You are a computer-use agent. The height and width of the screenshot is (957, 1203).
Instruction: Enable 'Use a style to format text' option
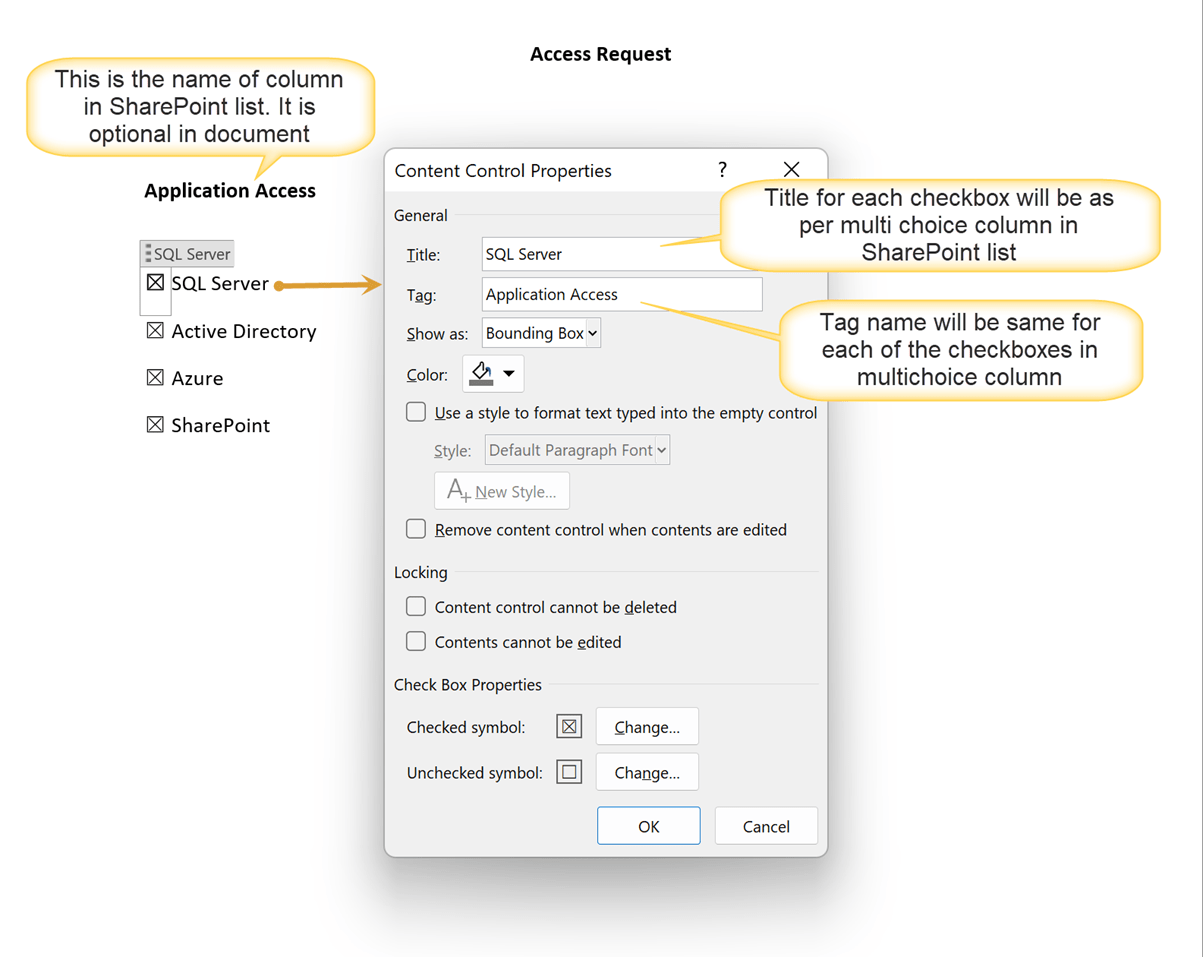(x=416, y=411)
